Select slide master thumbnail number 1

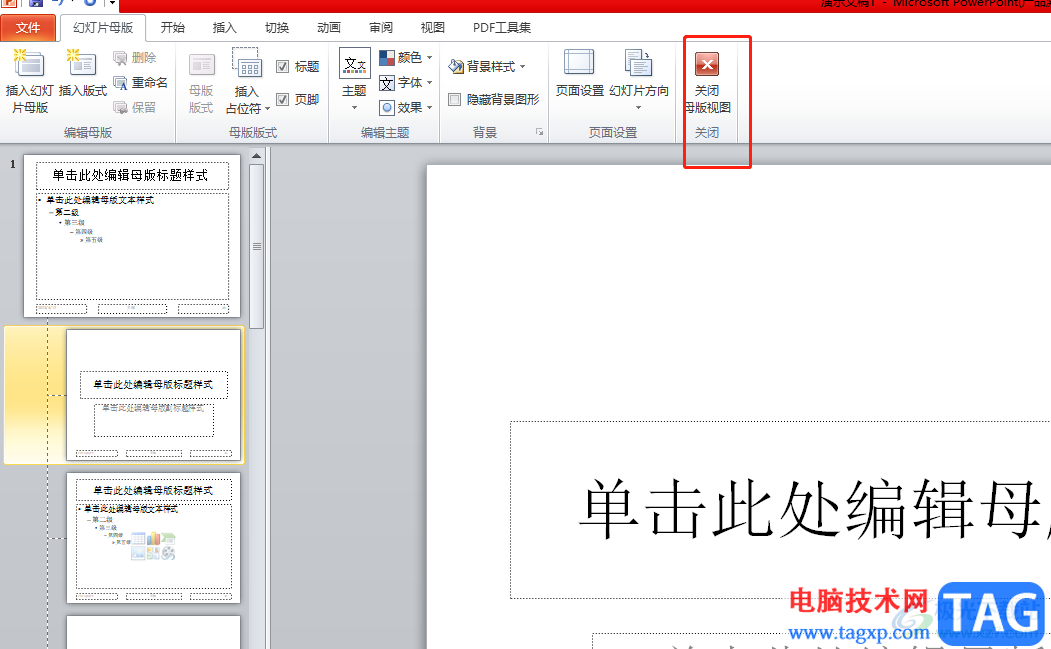[132, 236]
